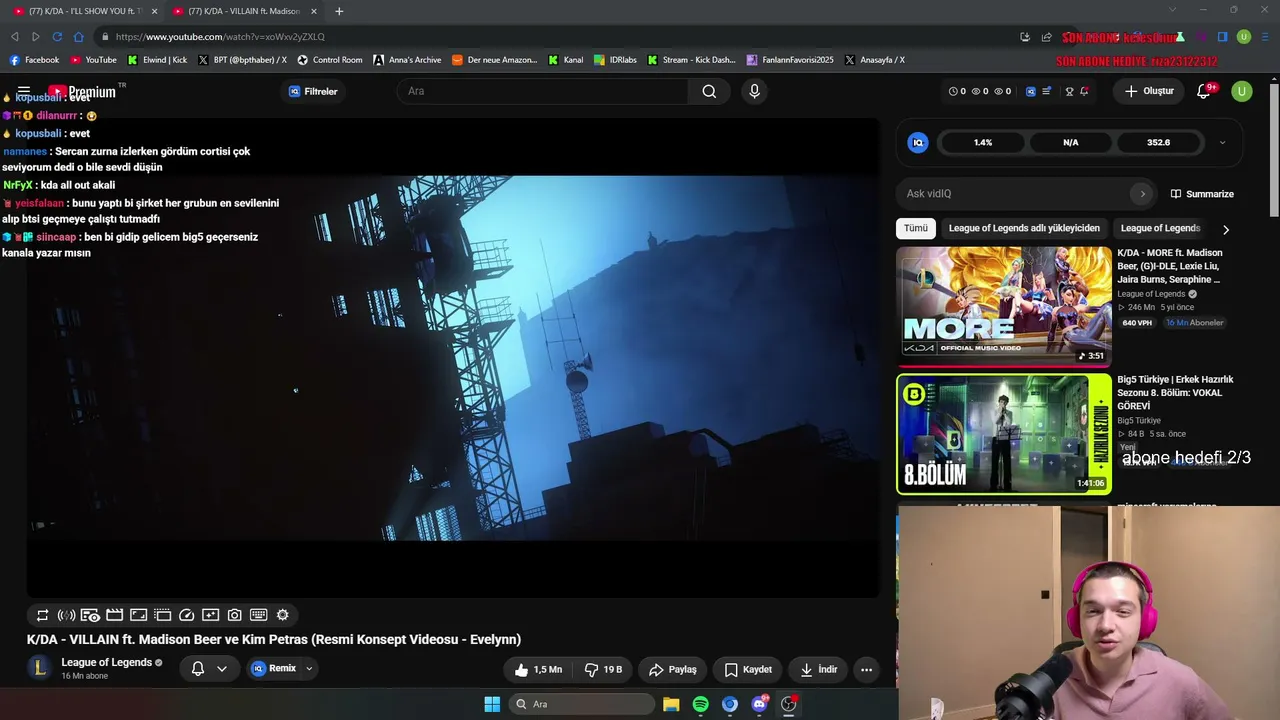Viewport: 1280px width, 720px height.
Task: Click the vidIQ 1.4% stat pill
Action: pos(983,142)
